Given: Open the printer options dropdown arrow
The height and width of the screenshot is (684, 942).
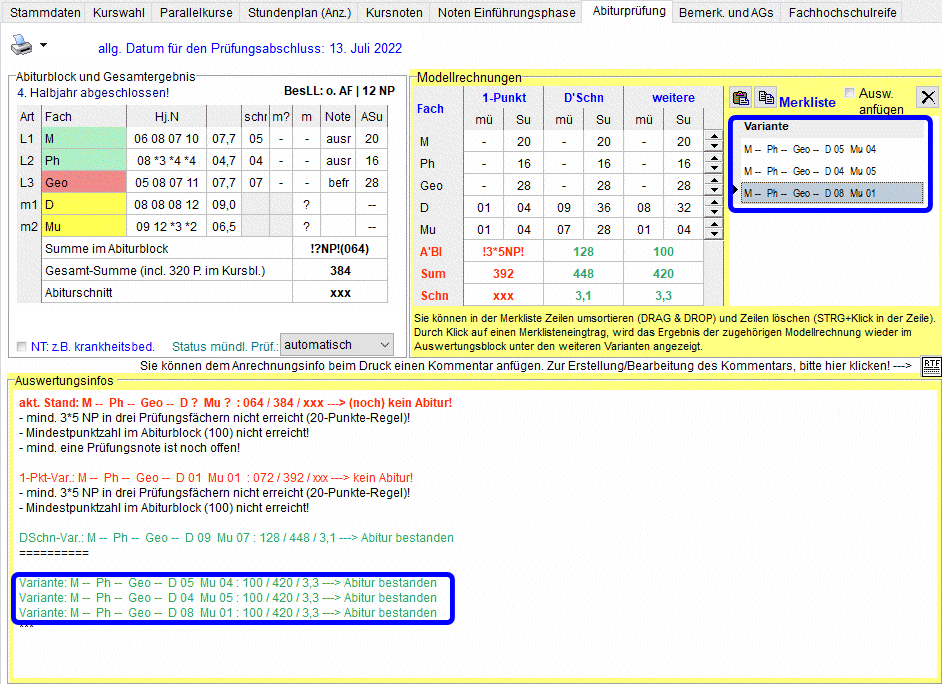Looking at the screenshot, I should point(44,46).
